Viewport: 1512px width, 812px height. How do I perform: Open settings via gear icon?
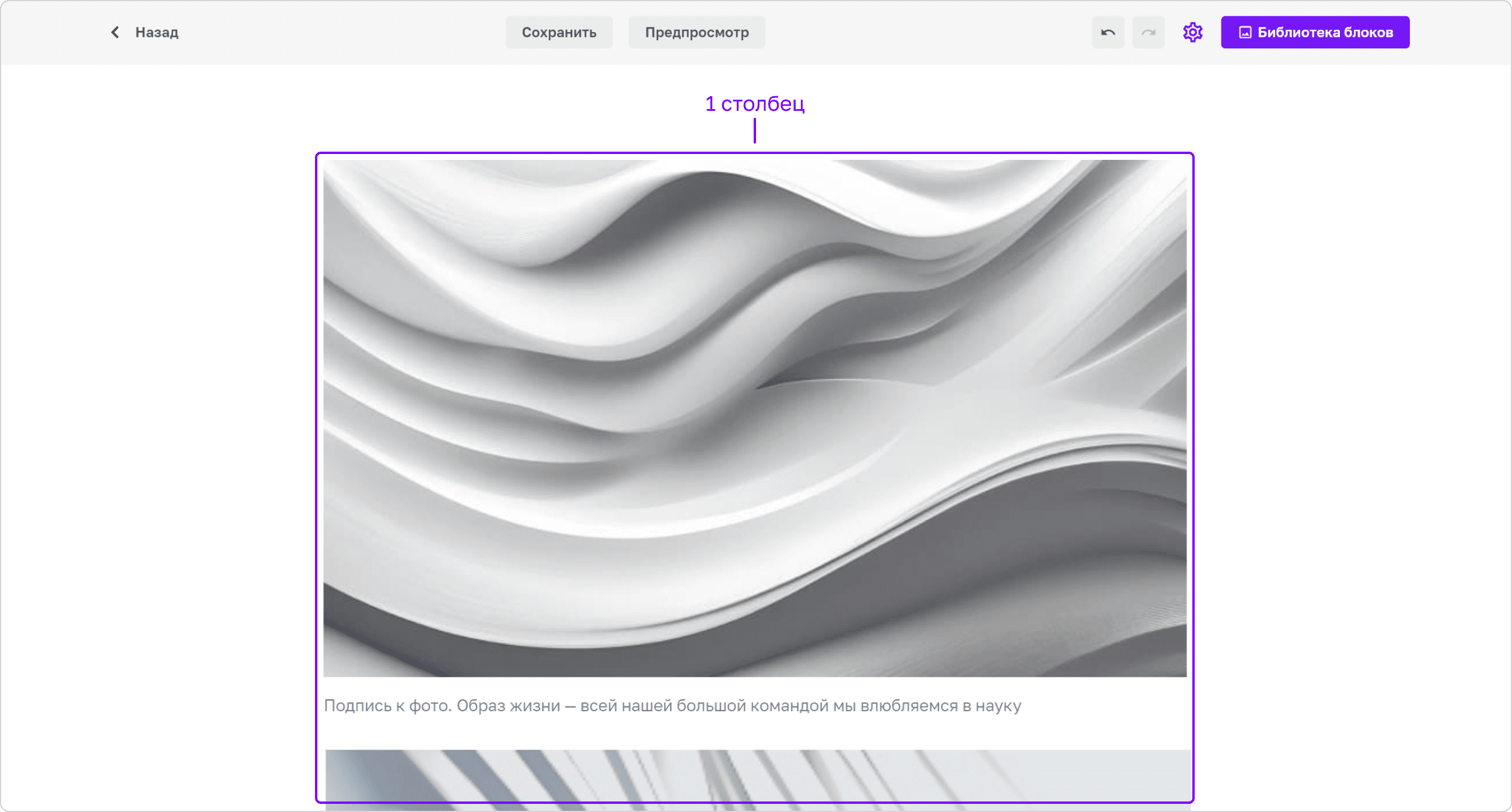(x=1193, y=32)
